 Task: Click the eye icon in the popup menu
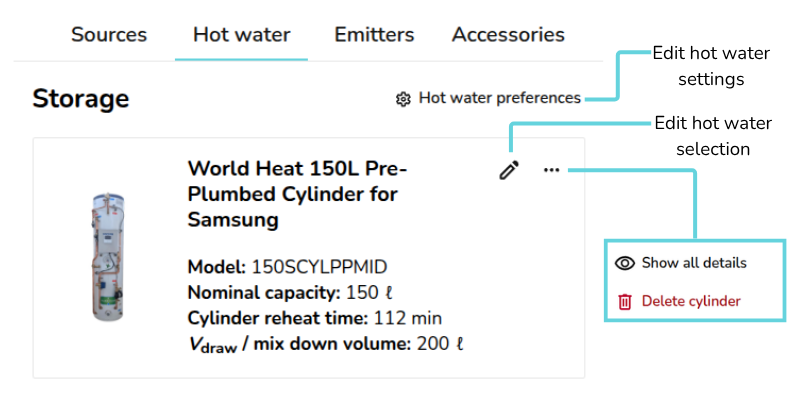pos(625,263)
